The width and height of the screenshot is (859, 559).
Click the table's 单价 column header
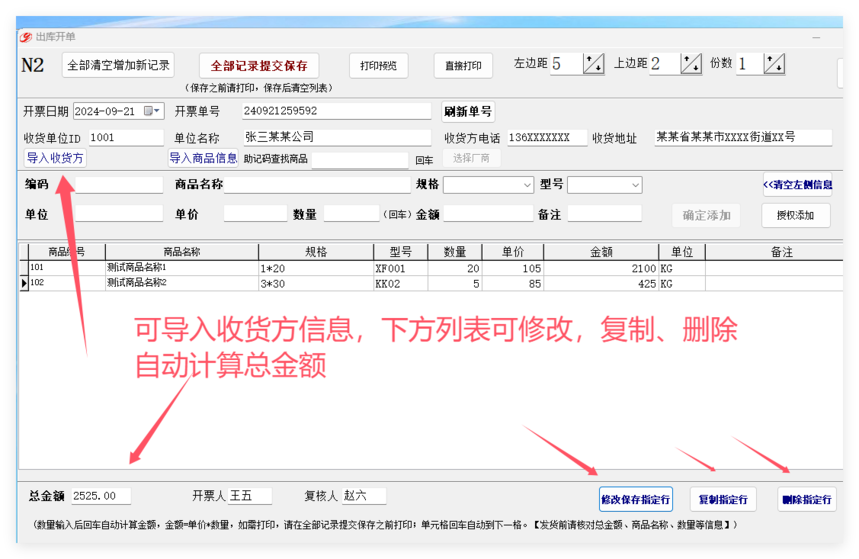(513, 252)
